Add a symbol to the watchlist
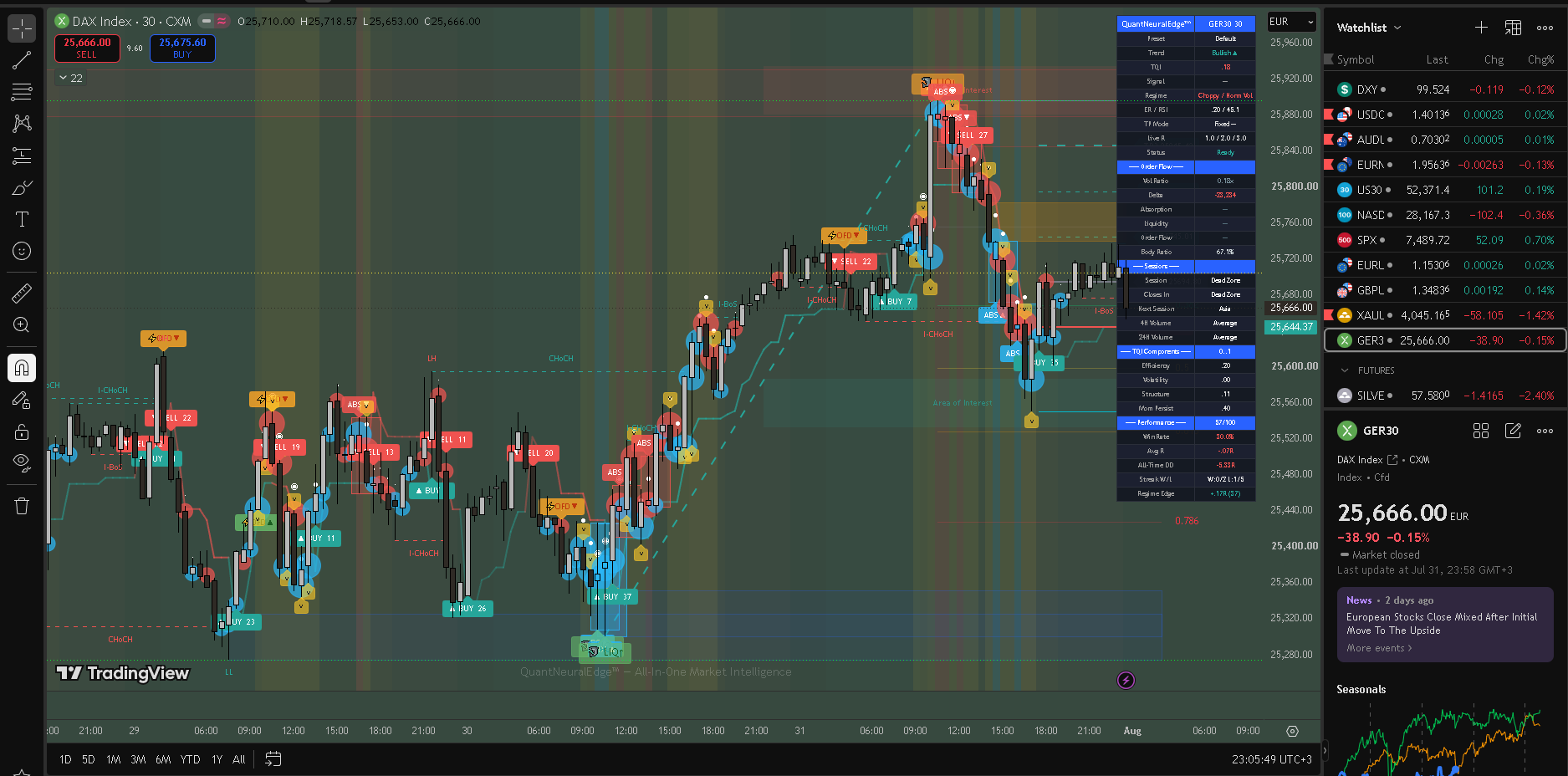Image resolution: width=1568 pixels, height=776 pixels. click(x=1481, y=28)
